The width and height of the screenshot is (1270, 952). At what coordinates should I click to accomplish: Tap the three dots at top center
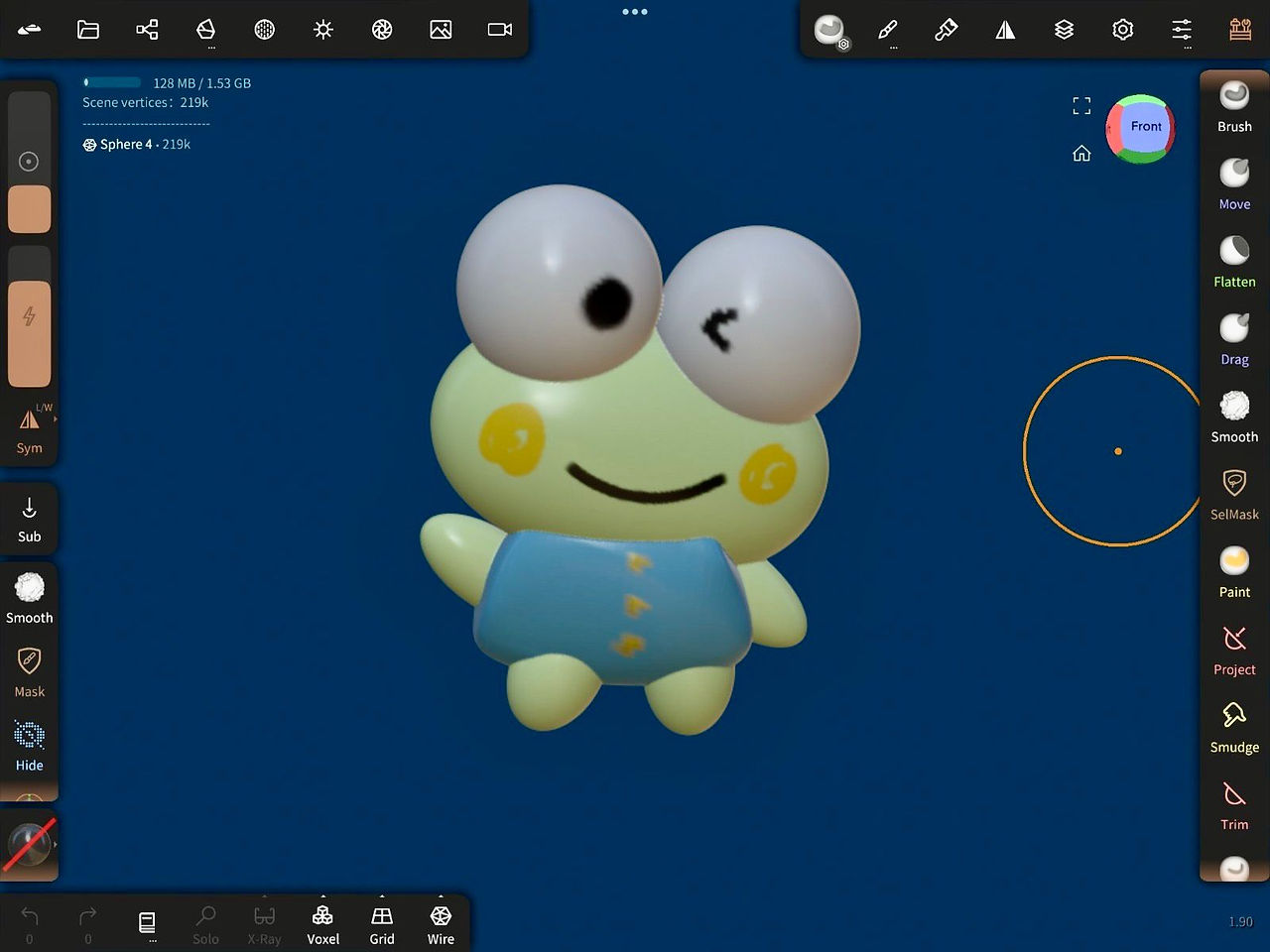635,12
